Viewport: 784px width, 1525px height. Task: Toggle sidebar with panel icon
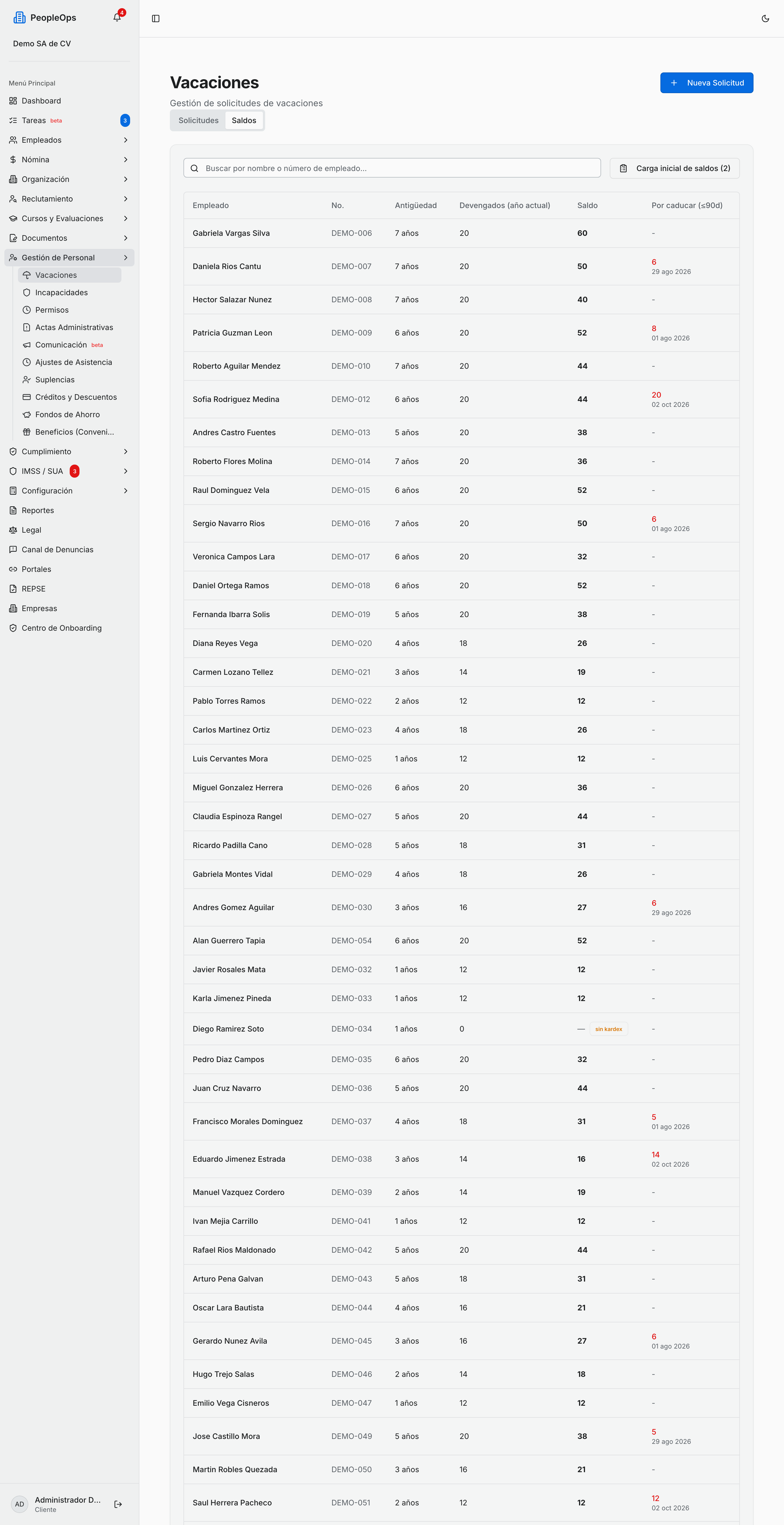[156, 18]
